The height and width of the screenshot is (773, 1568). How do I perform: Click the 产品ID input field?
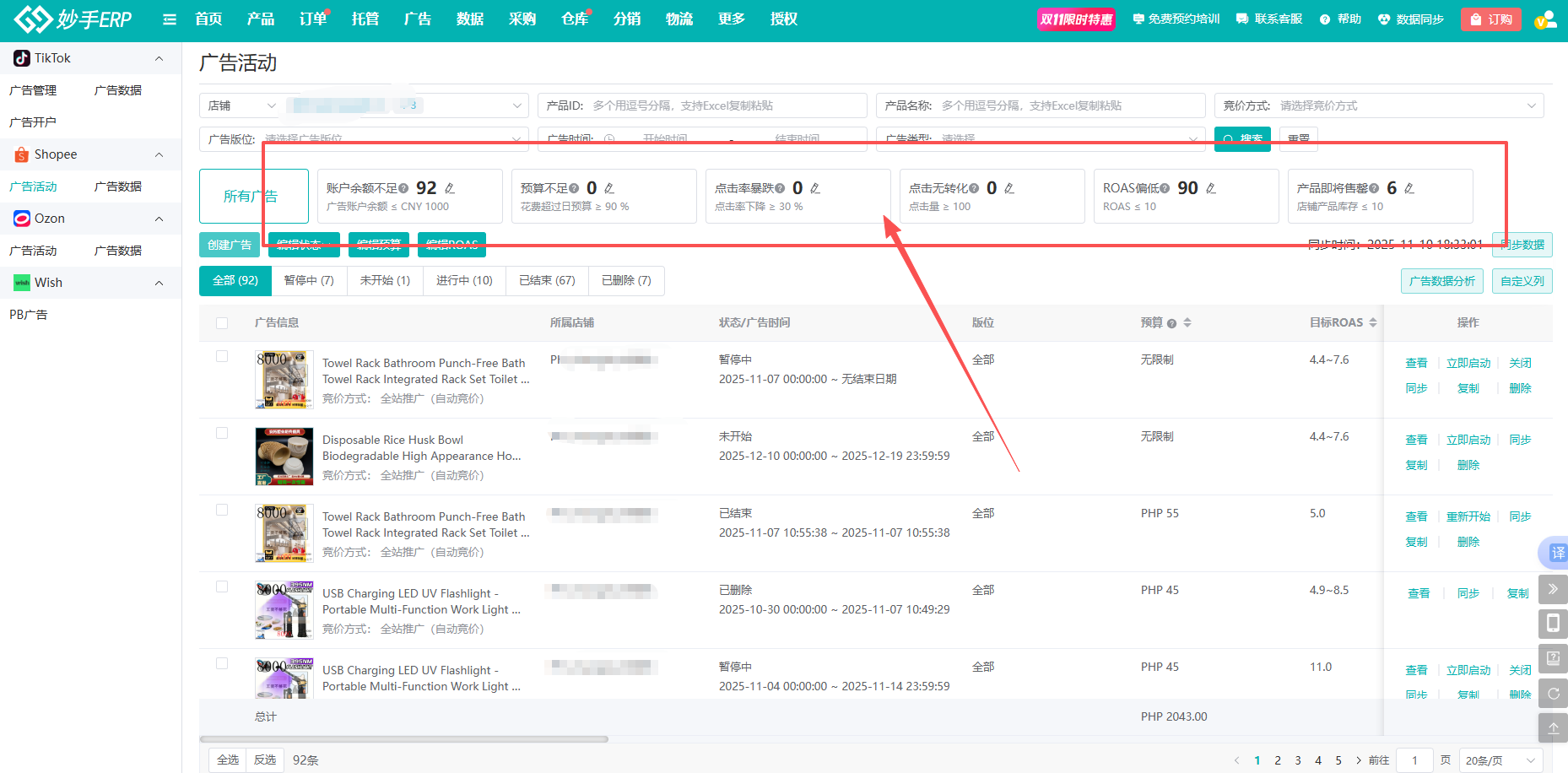point(726,105)
